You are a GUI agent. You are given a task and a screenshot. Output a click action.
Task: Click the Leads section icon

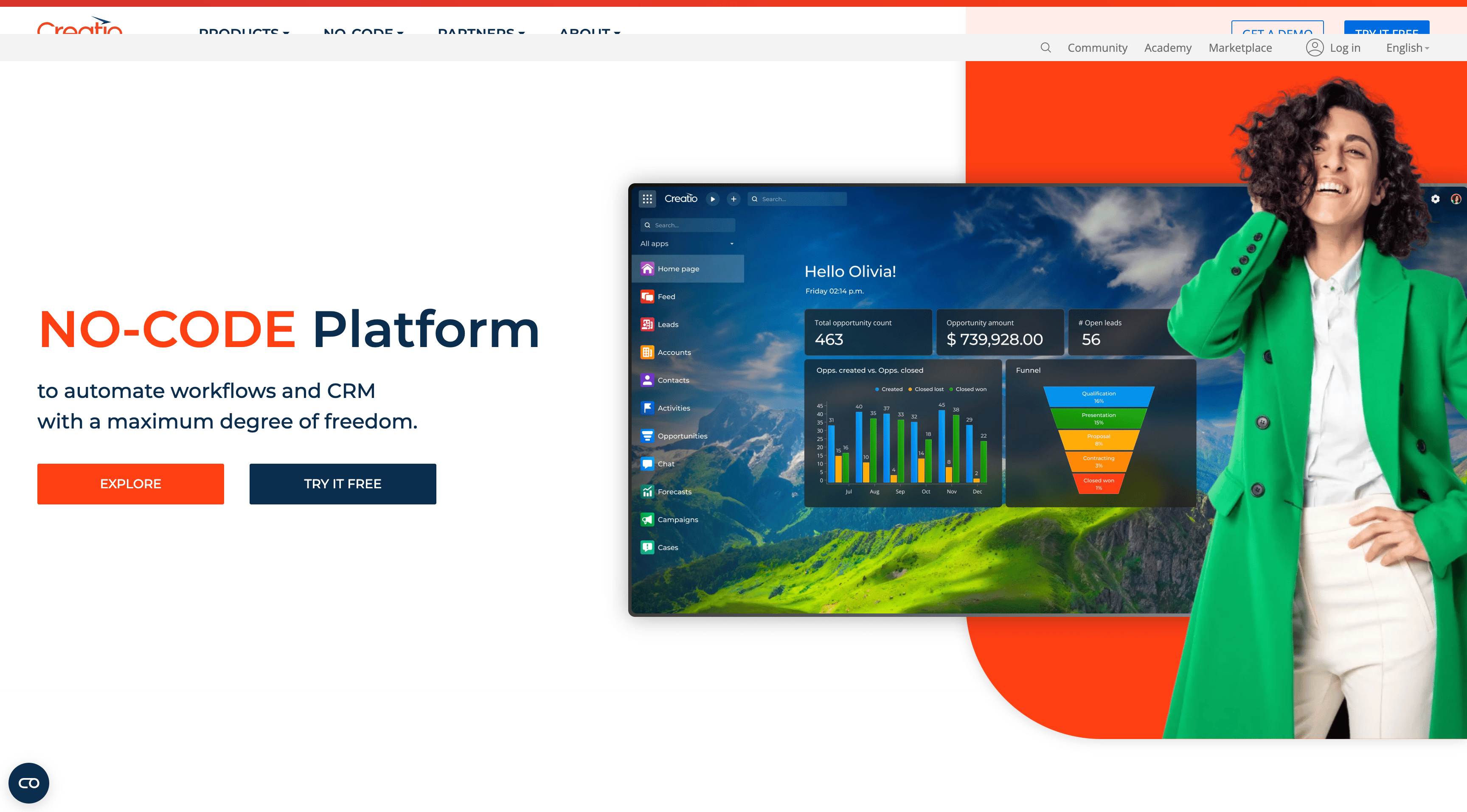click(x=647, y=325)
